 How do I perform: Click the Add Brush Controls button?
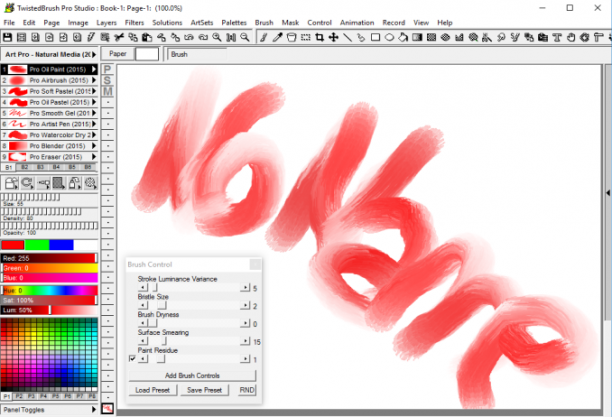[192, 376]
